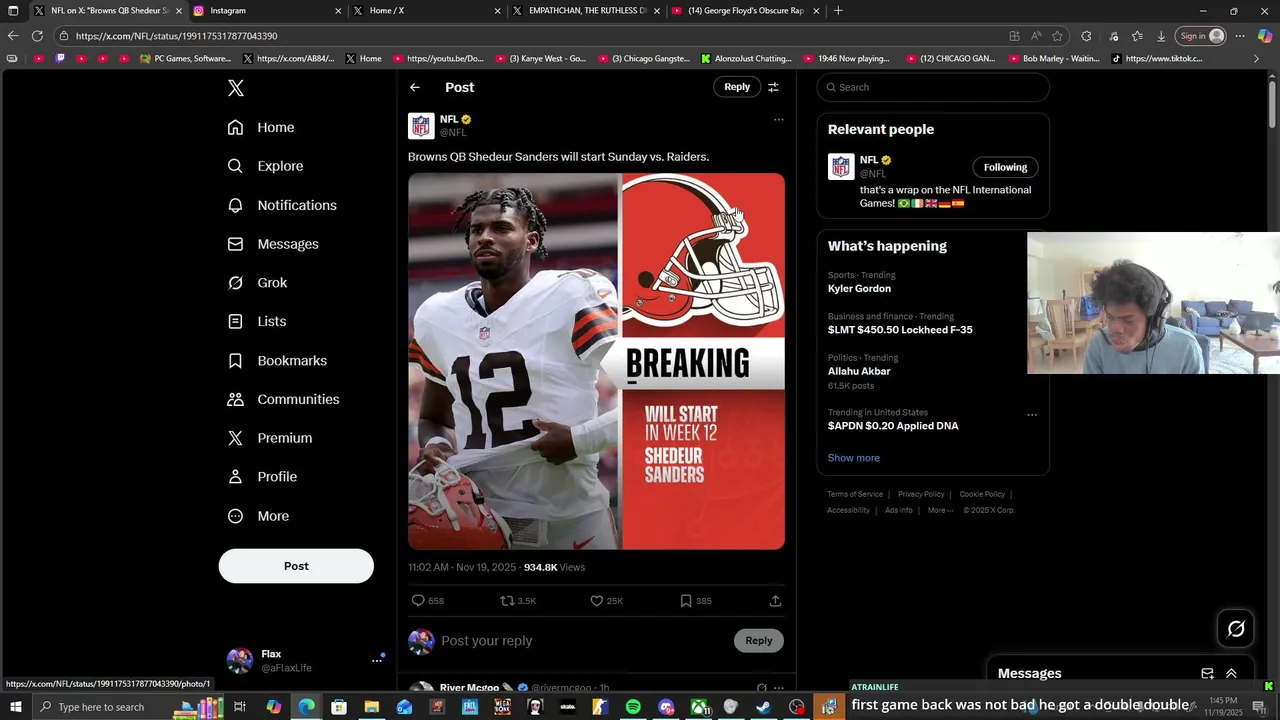1280x720 pixels.
Task: Go back using the Post header arrow
Action: pos(415,87)
